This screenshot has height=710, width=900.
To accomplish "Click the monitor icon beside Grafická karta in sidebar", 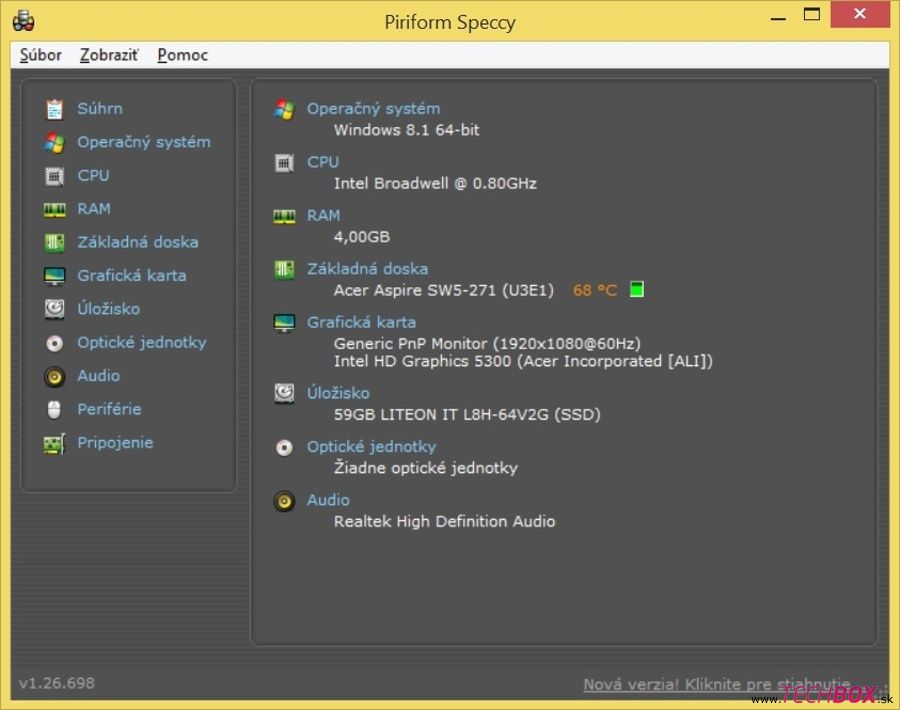I will [x=55, y=276].
